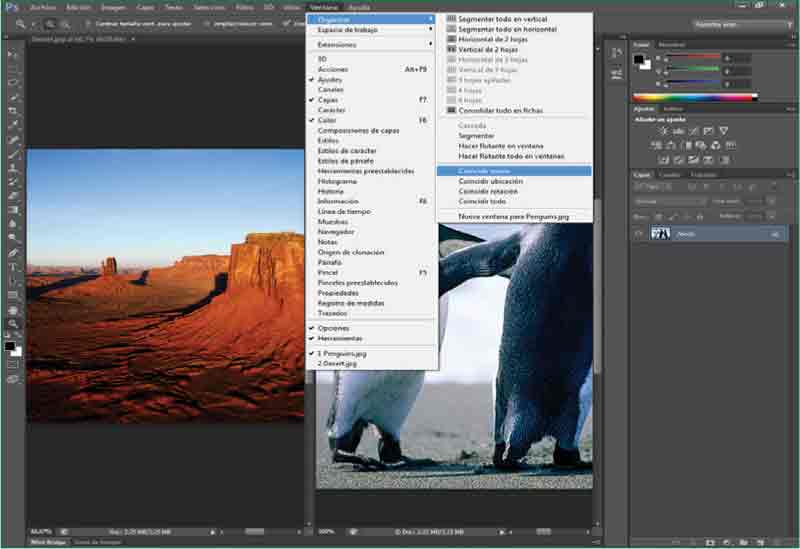The width and height of the screenshot is (800, 549).
Task: Switch to the Mini Bridge tab
Action: (x=47, y=542)
